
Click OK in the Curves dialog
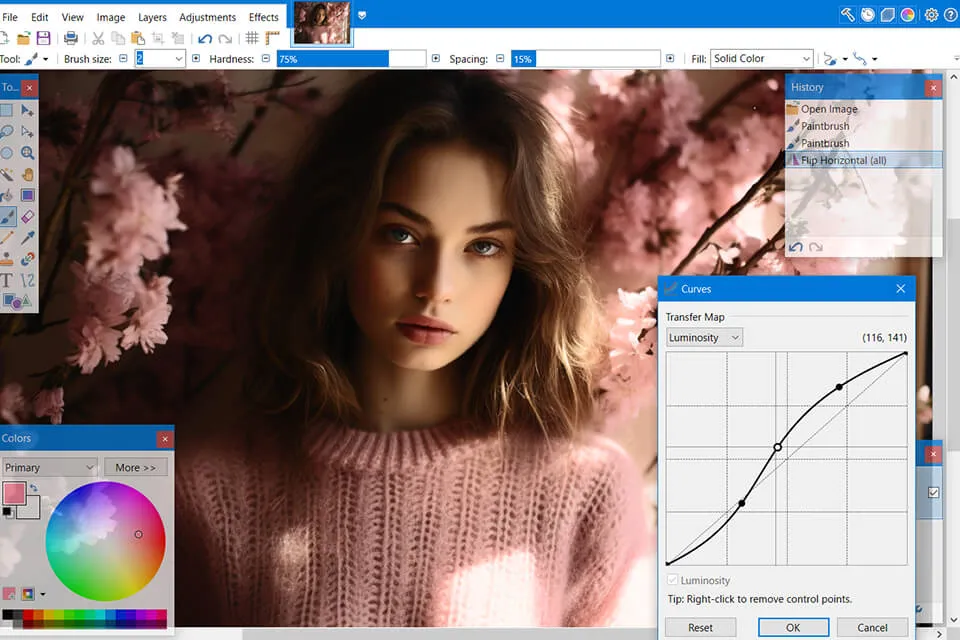pos(793,628)
